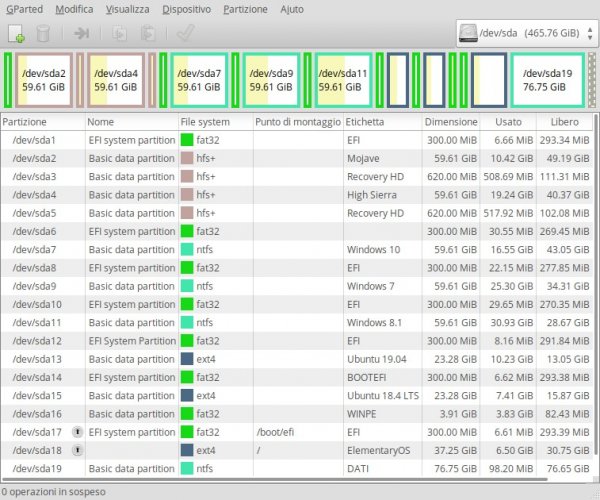
Task: Sort by Punto di montaggio column header
Action: pos(298,122)
